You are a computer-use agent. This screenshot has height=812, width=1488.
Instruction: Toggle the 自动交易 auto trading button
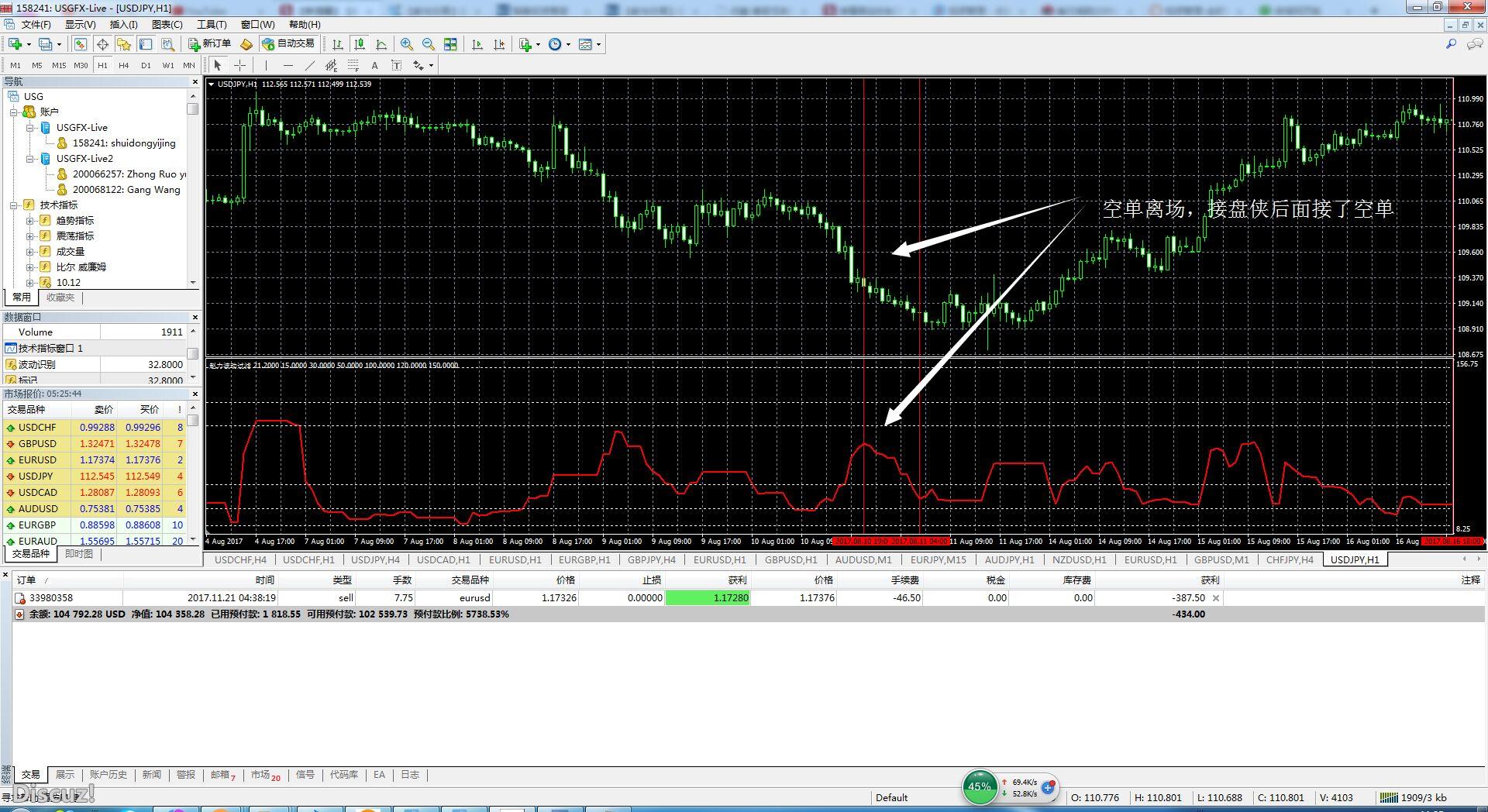288,44
